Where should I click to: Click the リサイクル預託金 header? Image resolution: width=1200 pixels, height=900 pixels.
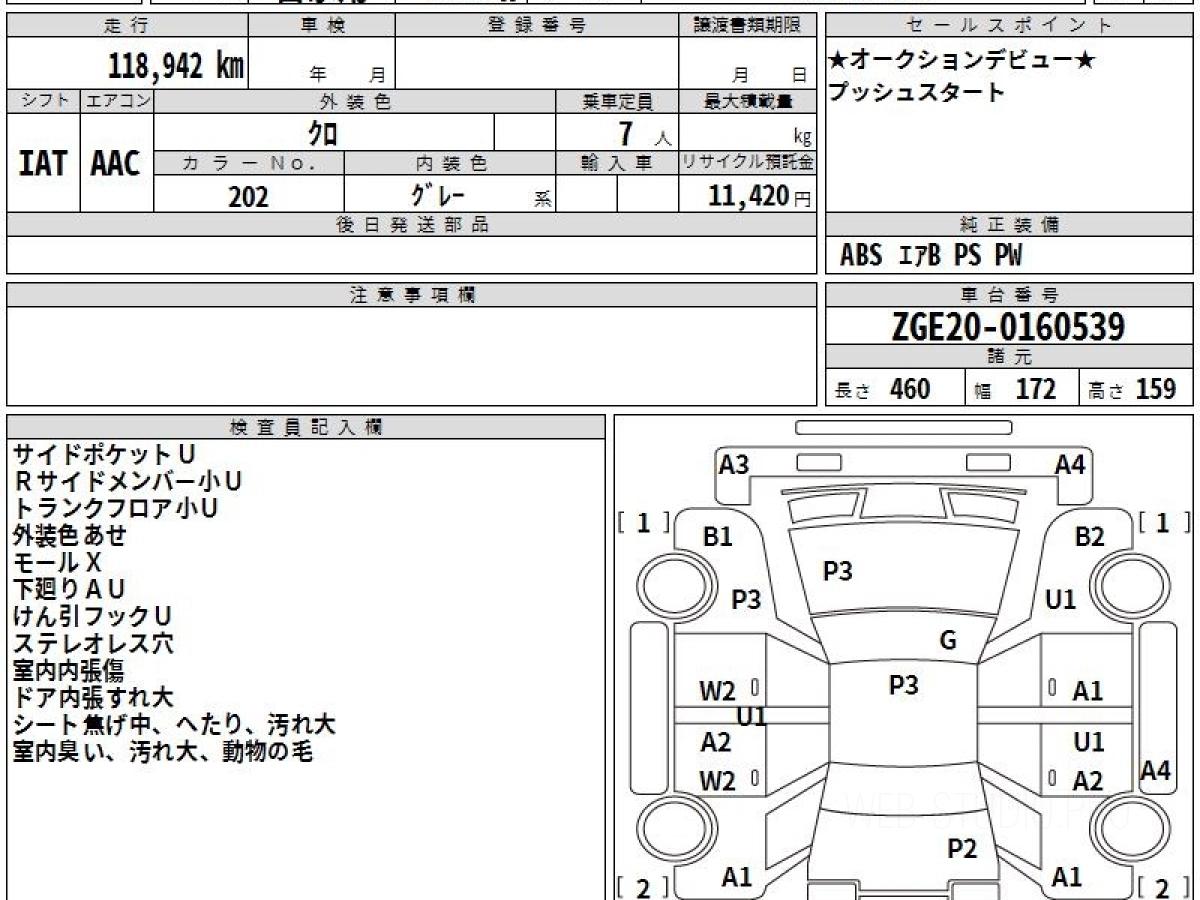pos(747,163)
